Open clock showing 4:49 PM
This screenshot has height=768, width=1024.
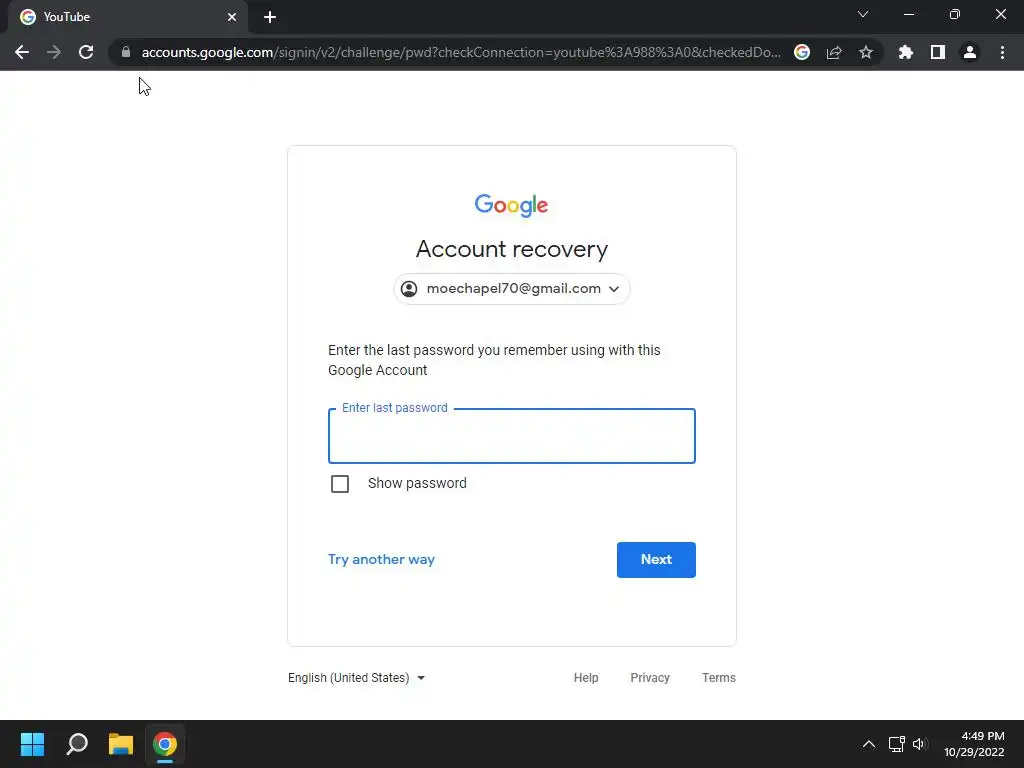[974, 744]
